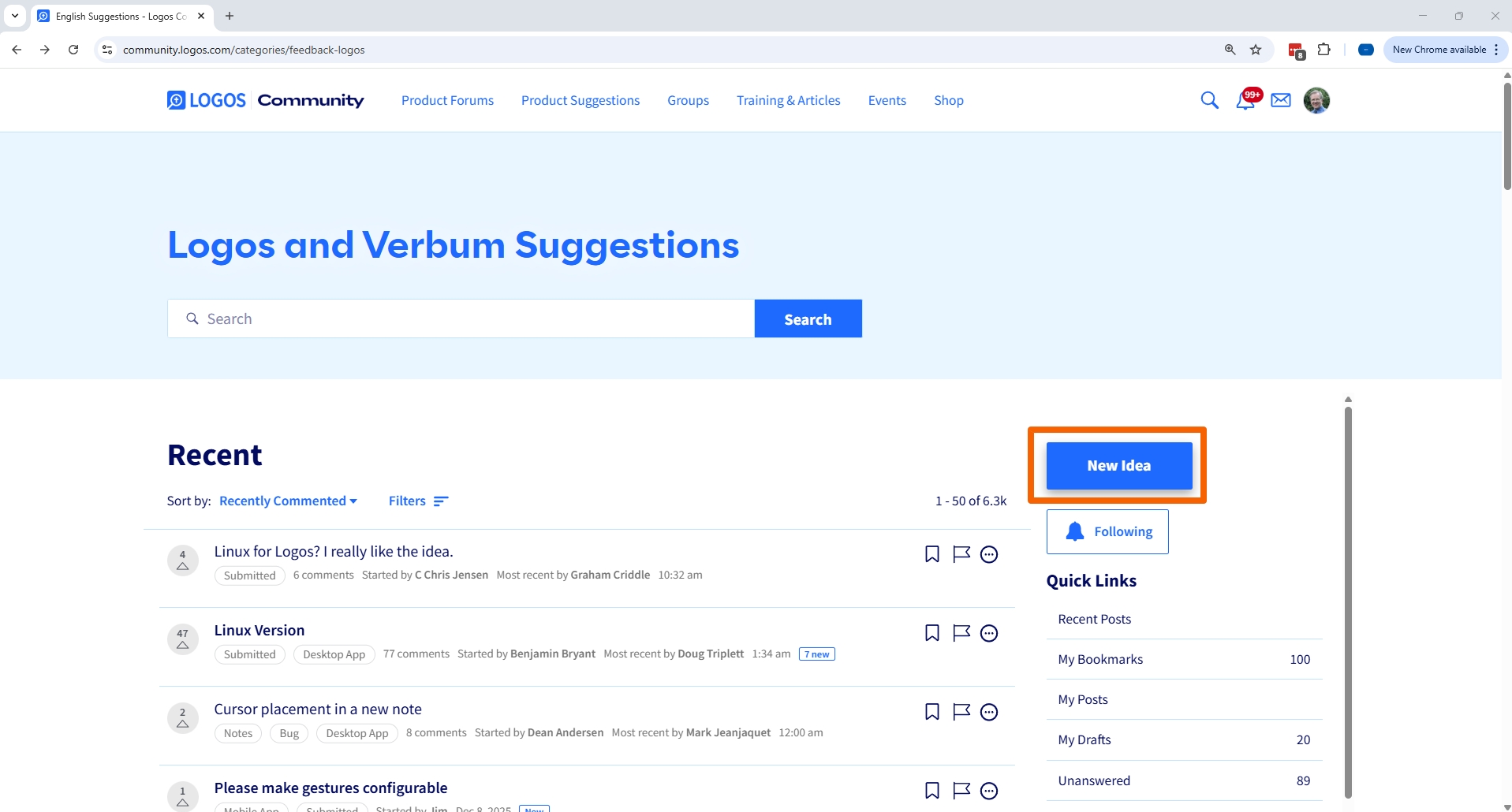Click the browser address bar URL
Screen dimensions: 1512x812
tap(244, 50)
